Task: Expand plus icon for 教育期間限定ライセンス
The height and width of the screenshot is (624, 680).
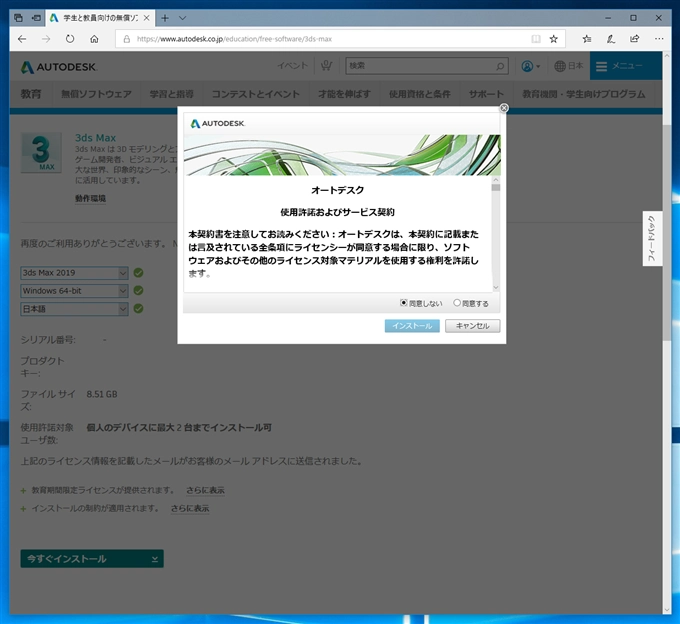Action: coord(23,491)
